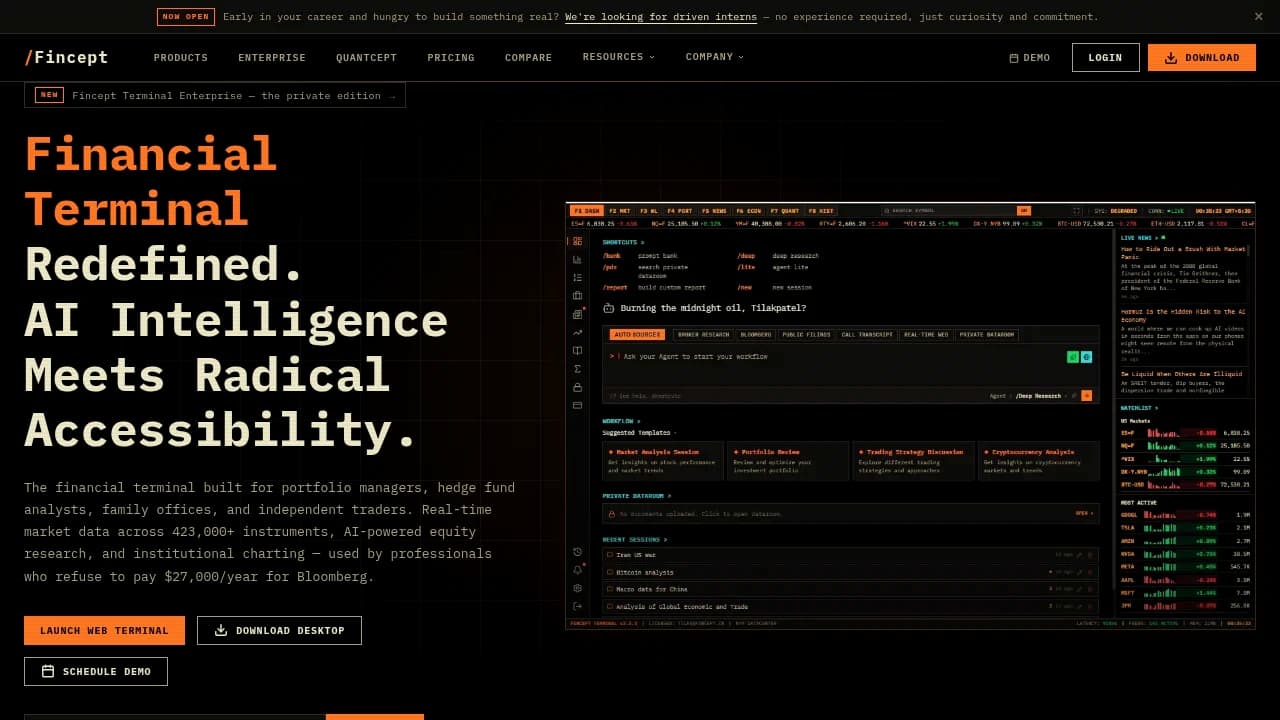
Task: Select the PUBLIC FILINGS source tab
Action: pos(806,334)
